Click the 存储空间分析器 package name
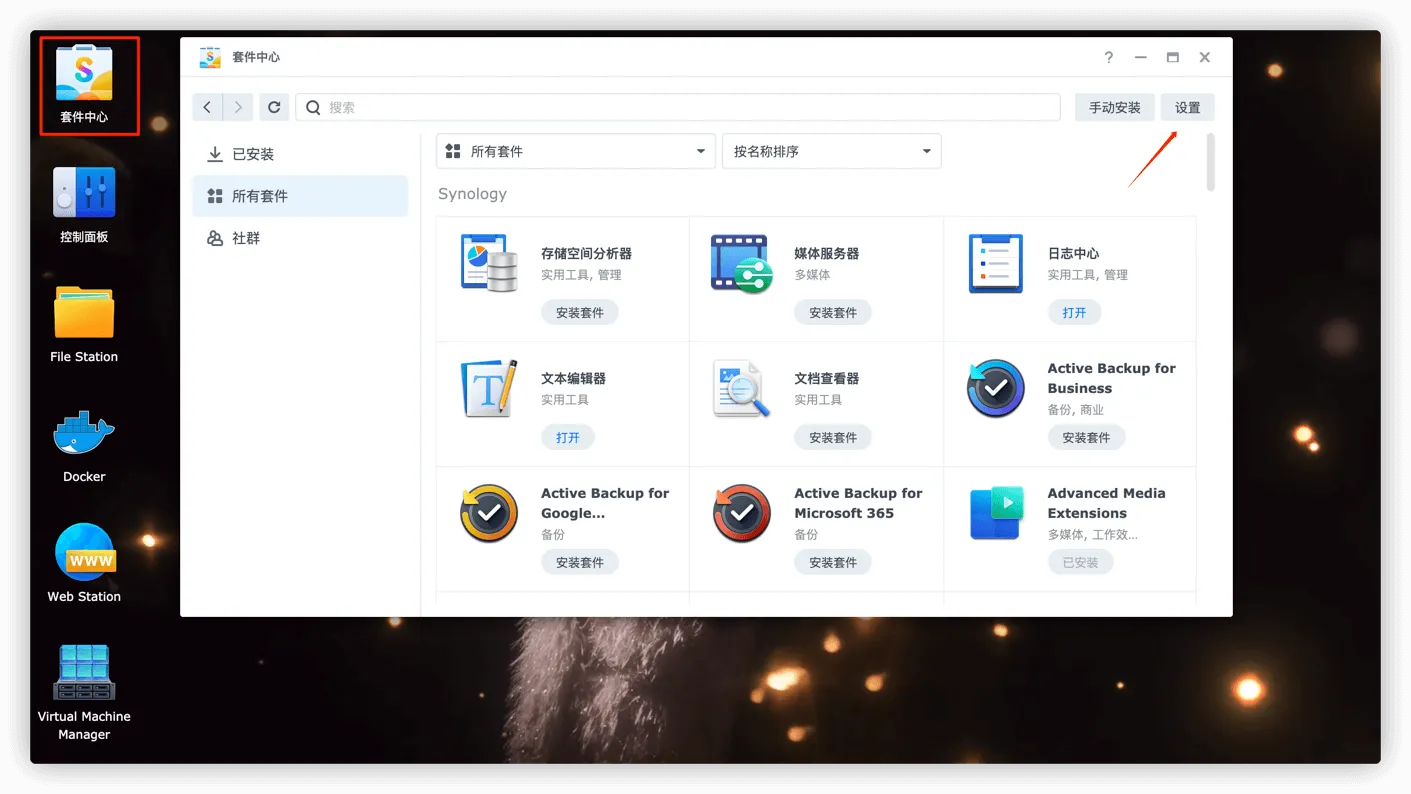1411x794 pixels. (586, 254)
